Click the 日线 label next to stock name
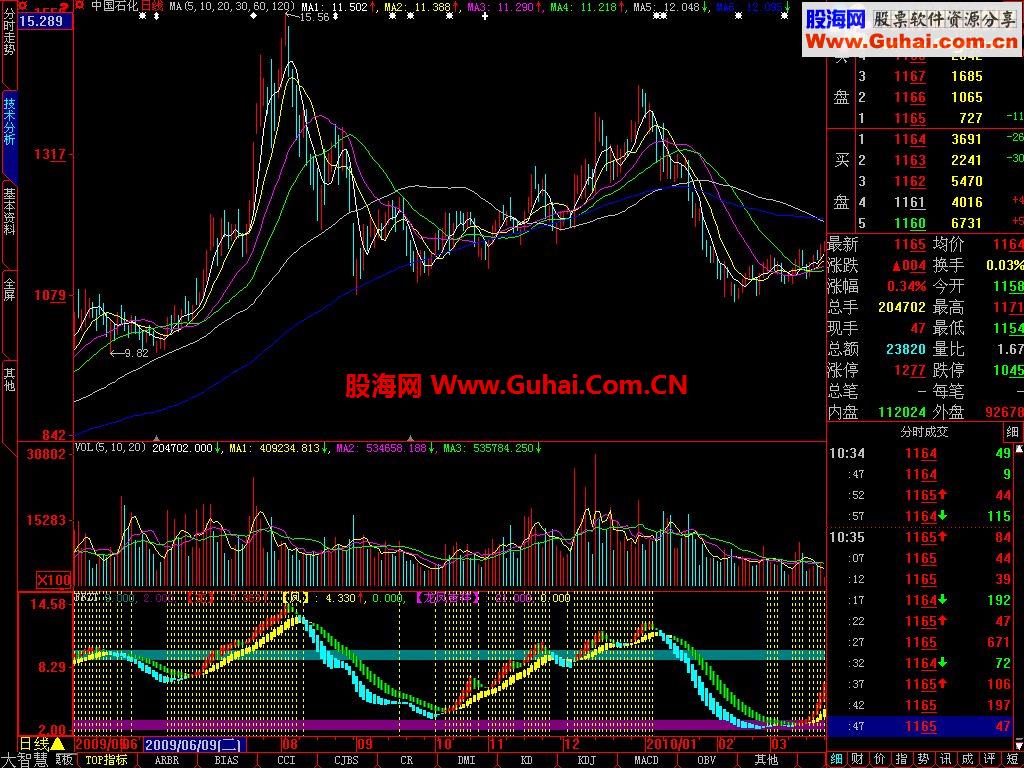The image size is (1024, 768). pos(153,6)
